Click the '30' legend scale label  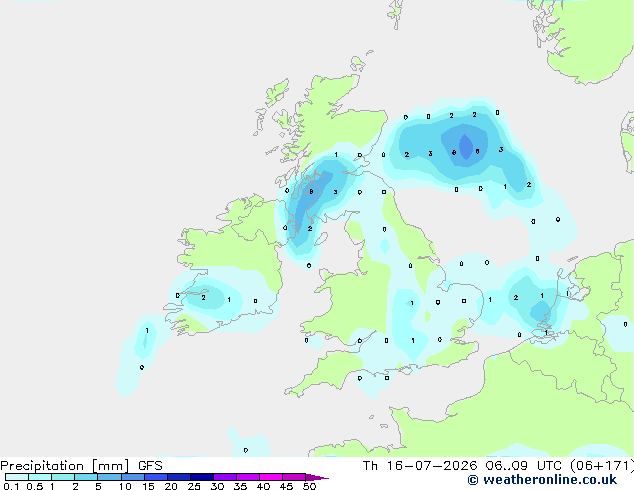[217, 486]
